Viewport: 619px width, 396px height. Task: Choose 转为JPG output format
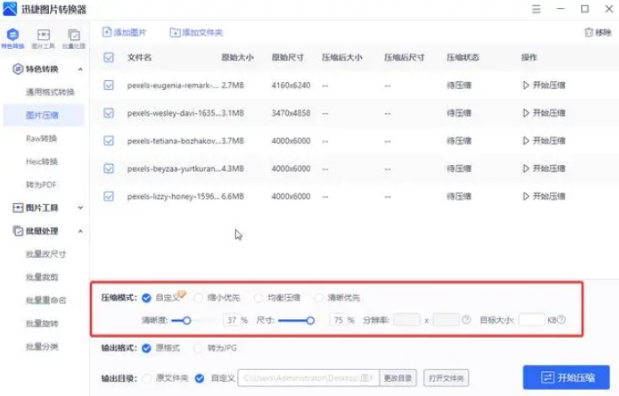pos(198,348)
